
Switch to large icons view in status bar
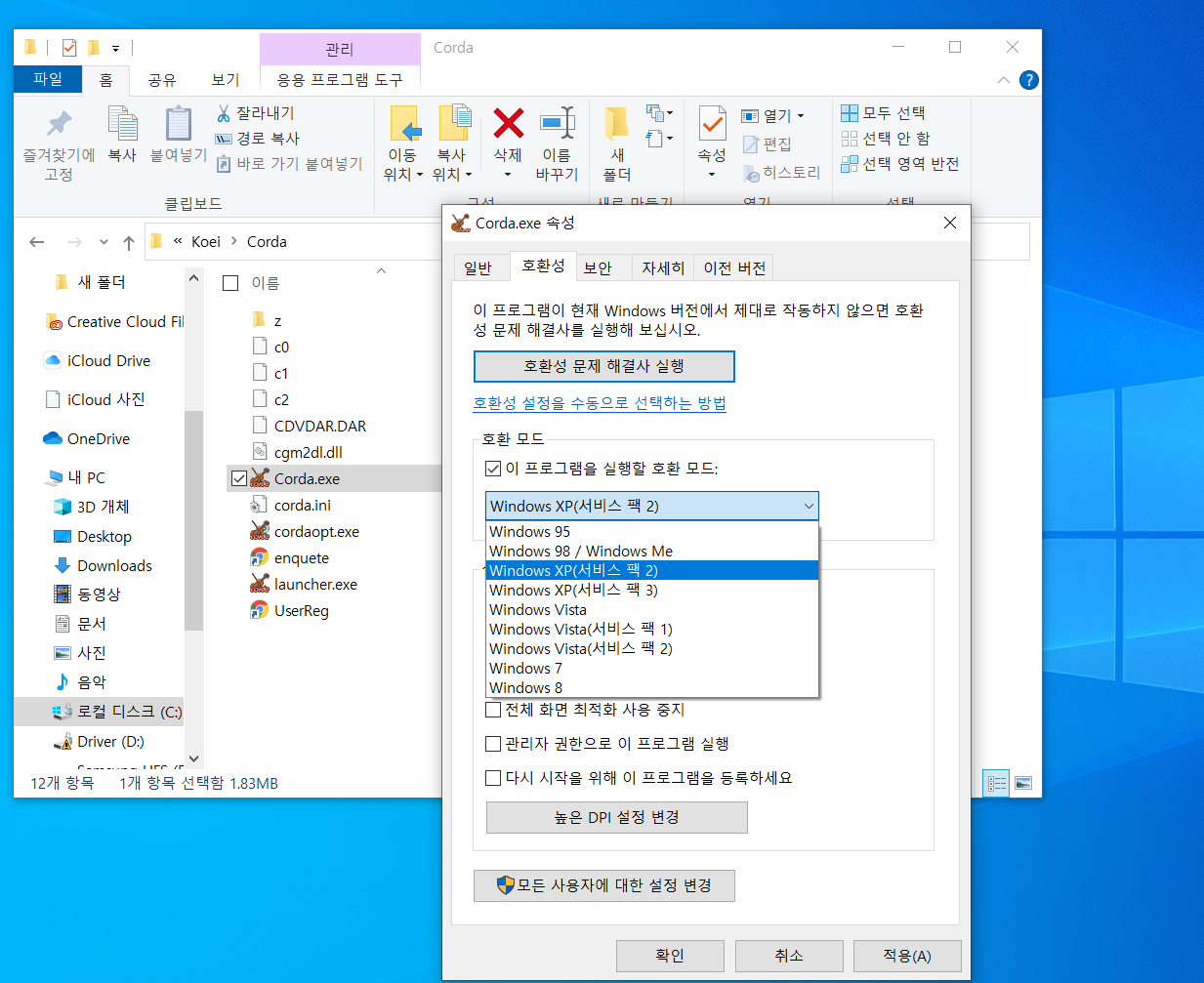pos(1023,783)
